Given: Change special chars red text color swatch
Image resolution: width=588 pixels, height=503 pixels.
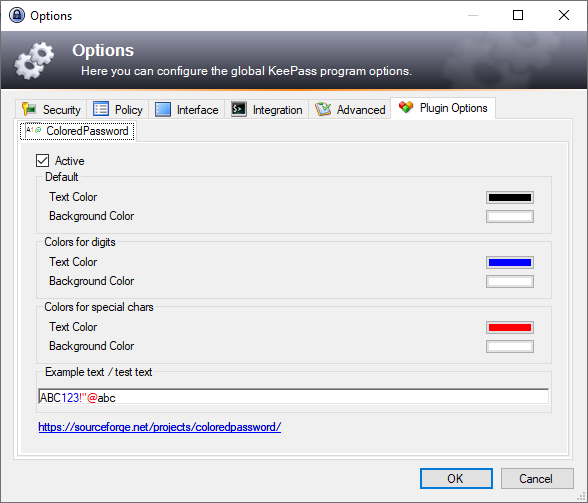Looking at the screenshot, I should [x=510, y=327].
